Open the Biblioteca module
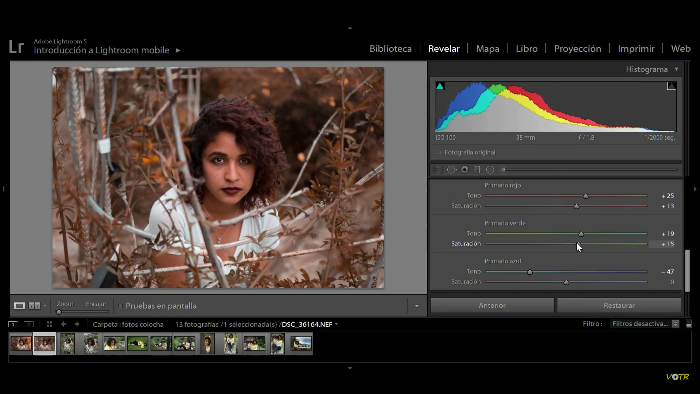Image resolution: width=700 pixels, height=394 pixels. click(390, 49)
